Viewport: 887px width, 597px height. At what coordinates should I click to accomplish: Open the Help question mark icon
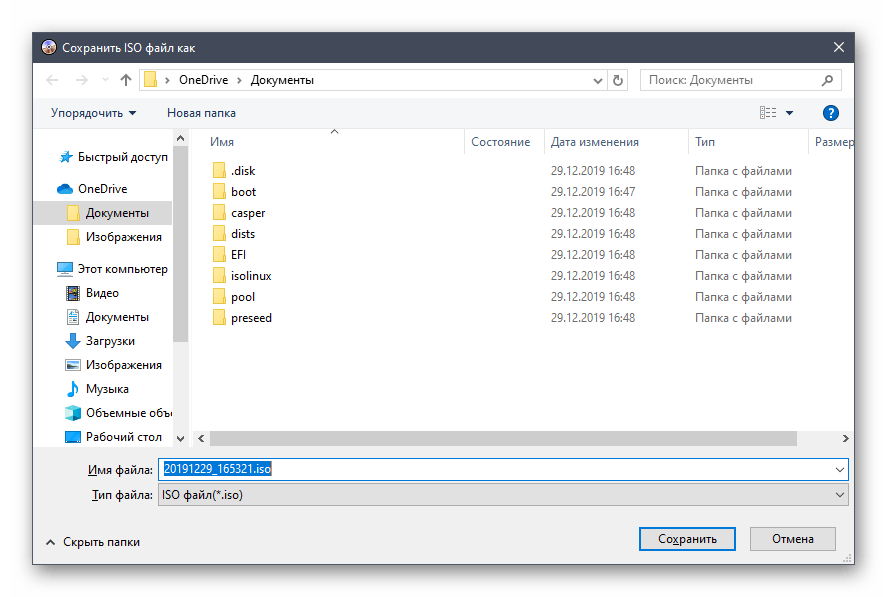(830, 113)
